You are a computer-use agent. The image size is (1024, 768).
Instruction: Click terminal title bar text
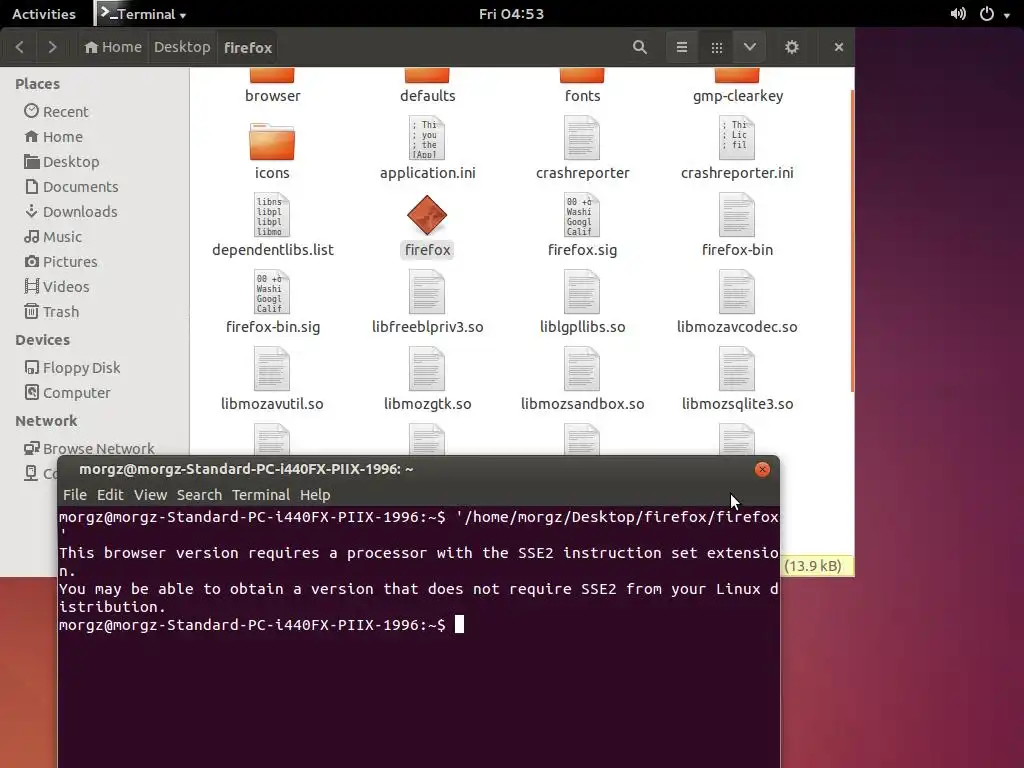[246, 469]
